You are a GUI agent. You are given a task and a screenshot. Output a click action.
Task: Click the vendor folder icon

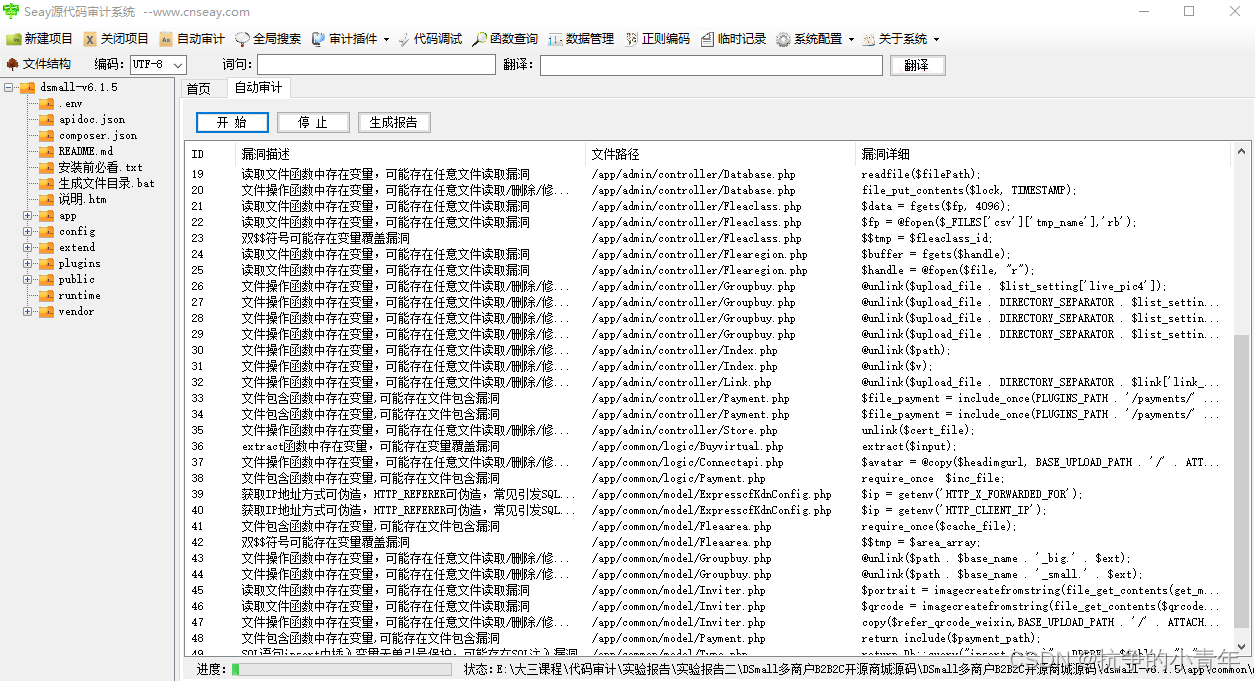pos(46,311)
